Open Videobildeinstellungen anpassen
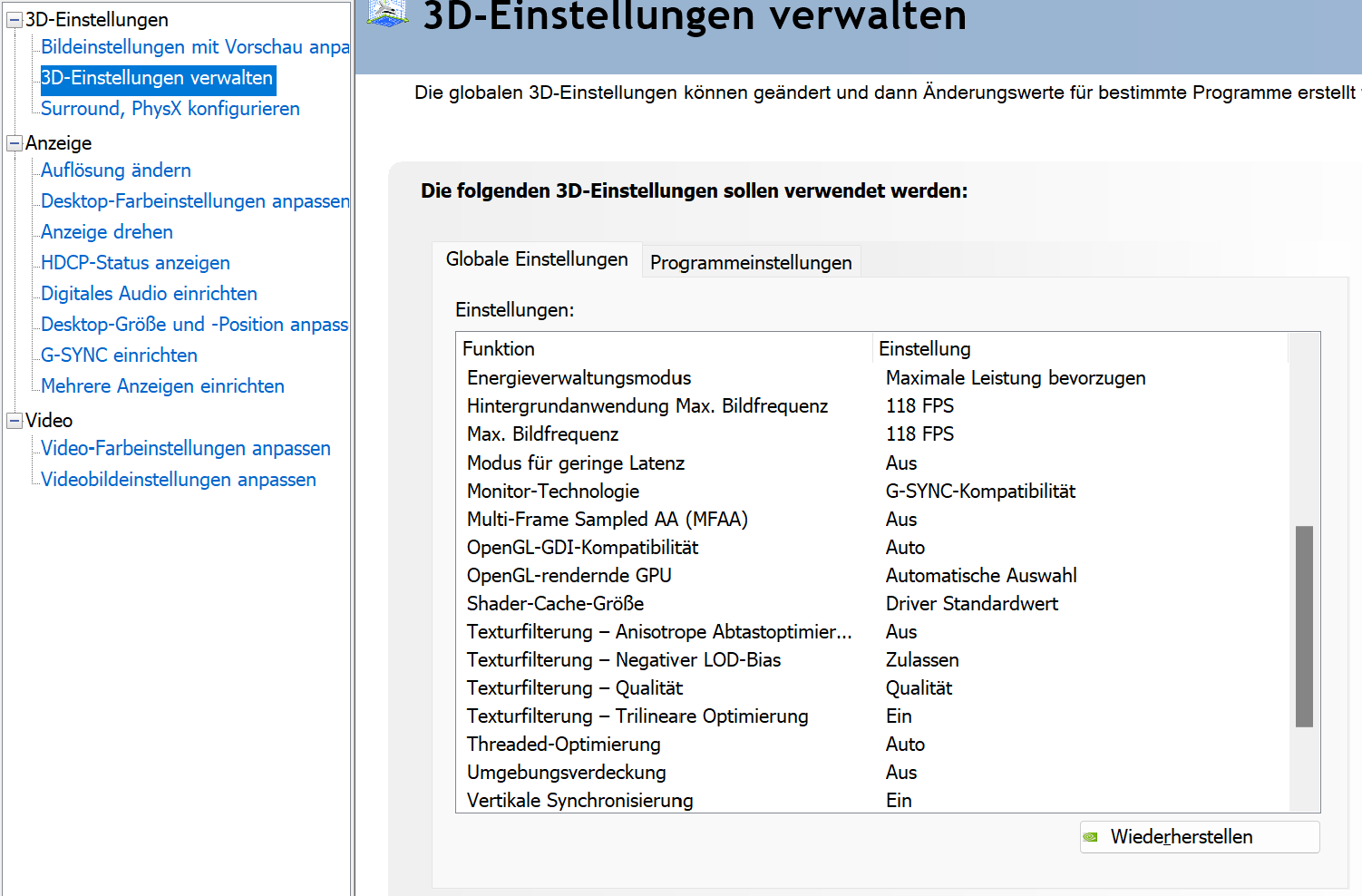 click(179, 480)
